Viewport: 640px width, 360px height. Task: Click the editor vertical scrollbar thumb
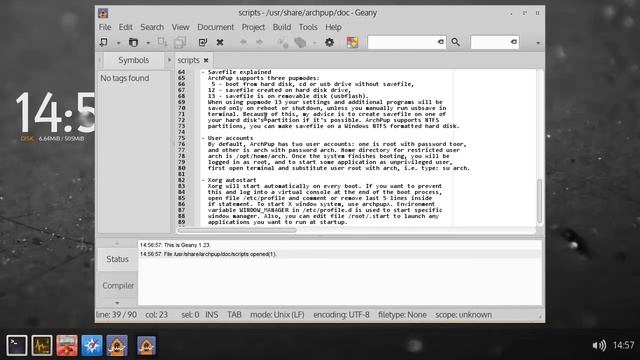(539, 201)
